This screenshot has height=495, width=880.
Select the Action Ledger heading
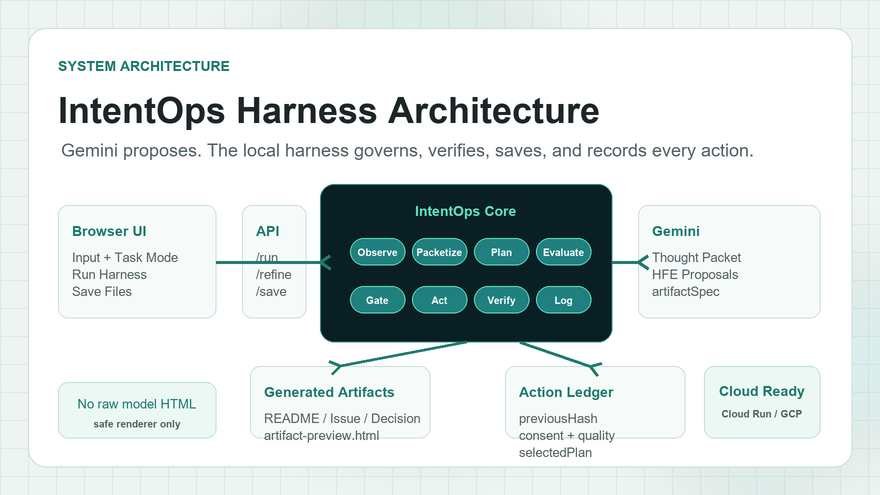click(x=566, y=392)
